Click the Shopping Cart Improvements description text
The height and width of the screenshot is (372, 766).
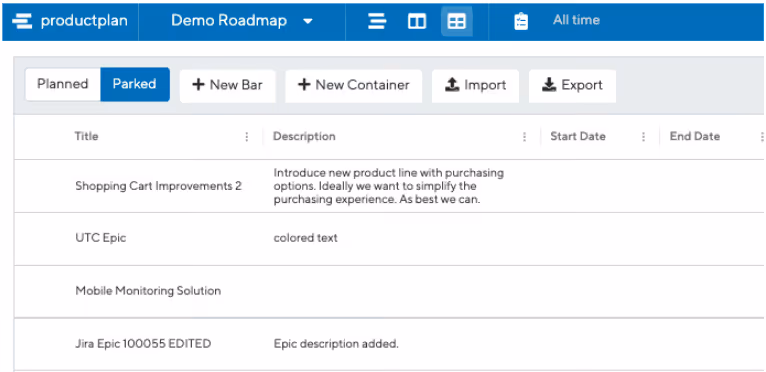click(388, 186)
